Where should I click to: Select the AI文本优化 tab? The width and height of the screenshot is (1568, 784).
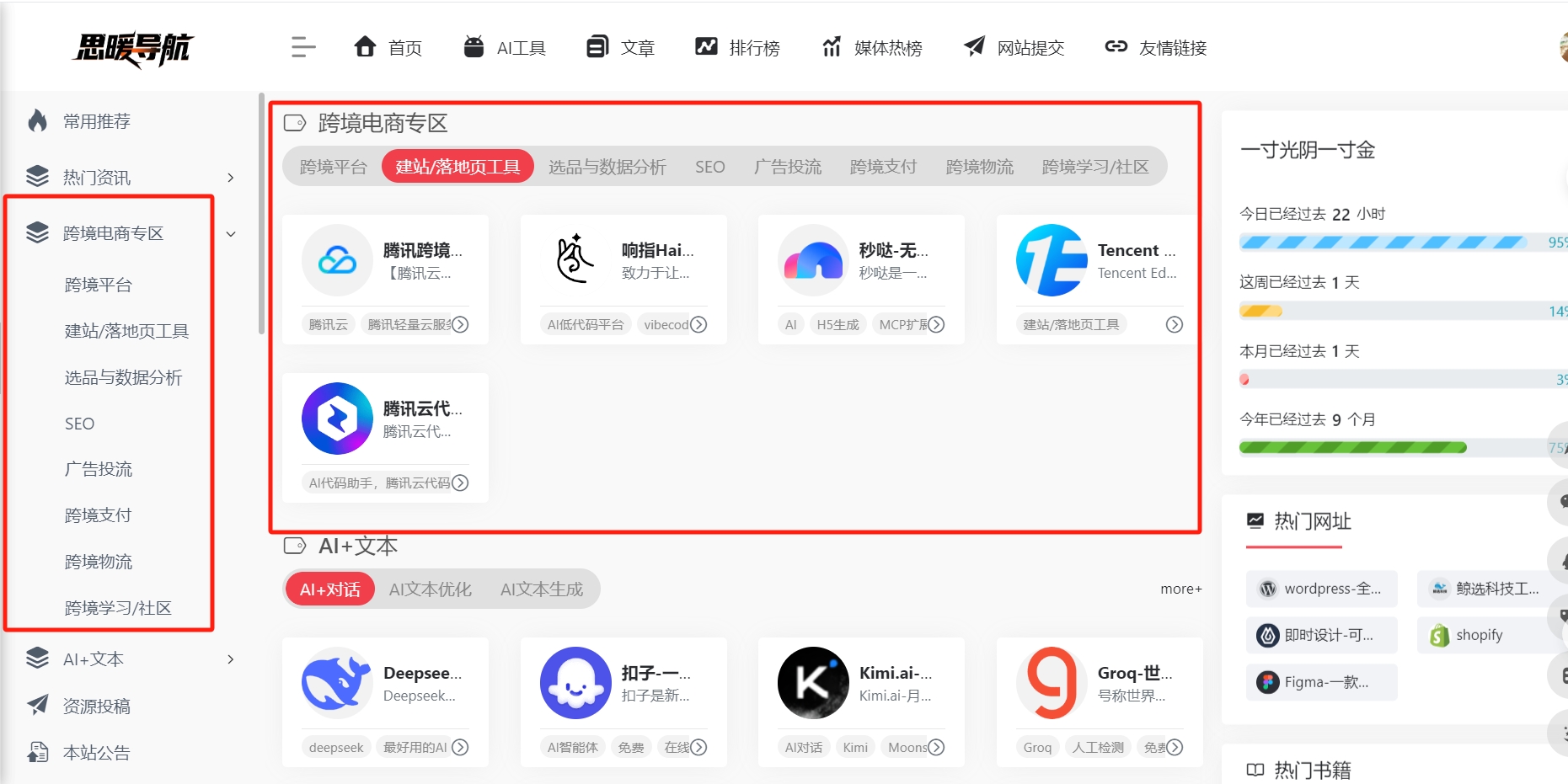(x=430, y=589)
